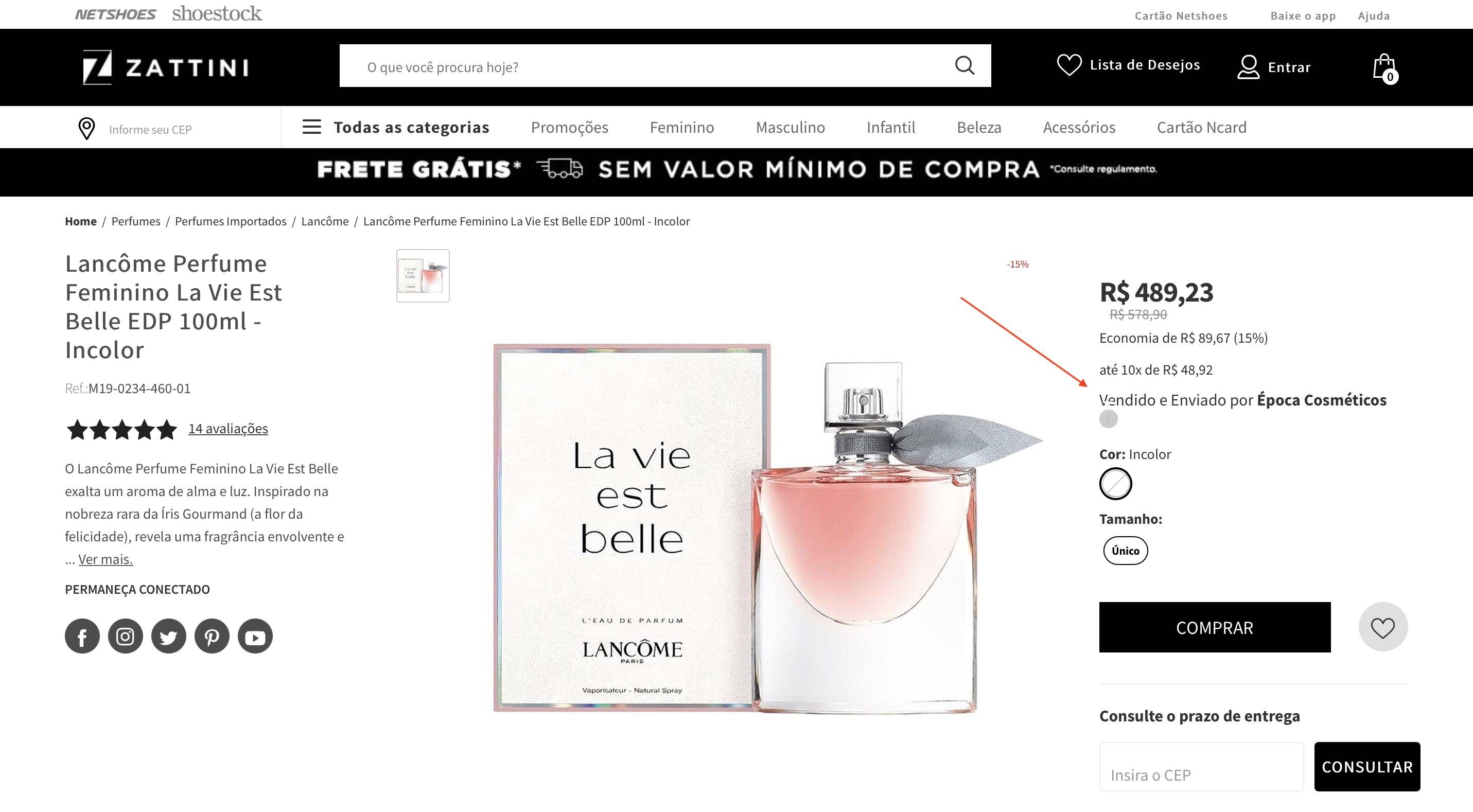Viewport: 1473px width, 812px height.
Task: Add product to wishlist heart button
Action: tap(1382, 627)
